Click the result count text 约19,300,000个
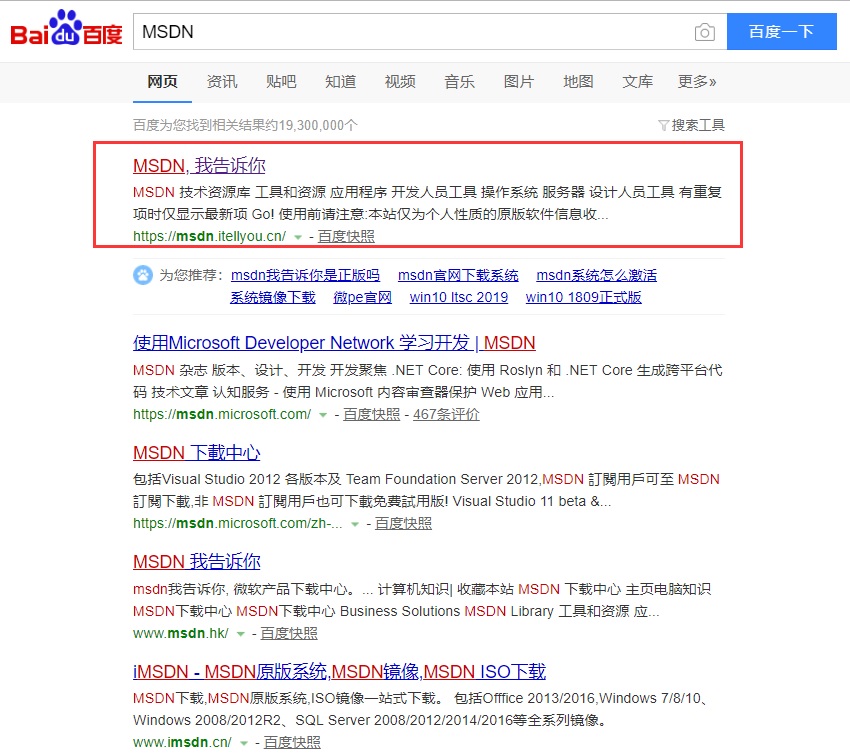Image resolution: width=850 pixels, height=753 pixels. pyautogui.click(x=311, y=125)
